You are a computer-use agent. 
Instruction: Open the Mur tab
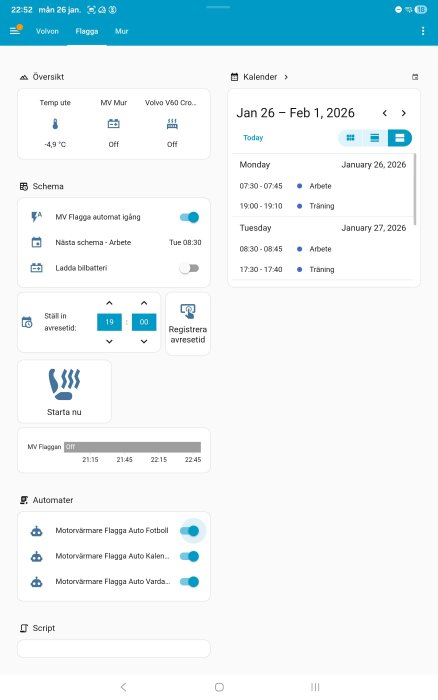point(121,31)
